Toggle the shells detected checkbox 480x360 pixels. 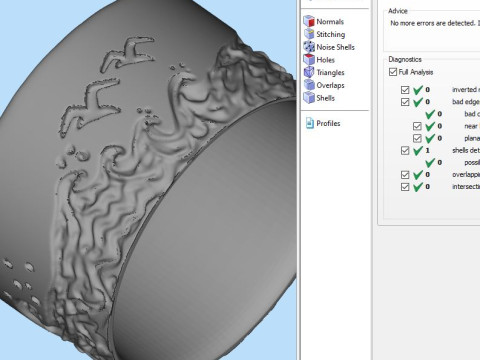(x=405, y=150)
